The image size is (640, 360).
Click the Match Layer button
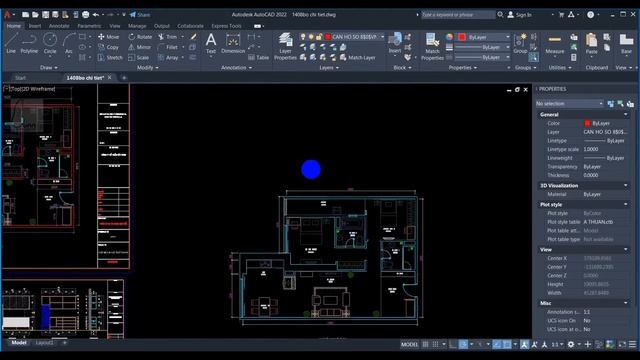[x=358, y=58]
